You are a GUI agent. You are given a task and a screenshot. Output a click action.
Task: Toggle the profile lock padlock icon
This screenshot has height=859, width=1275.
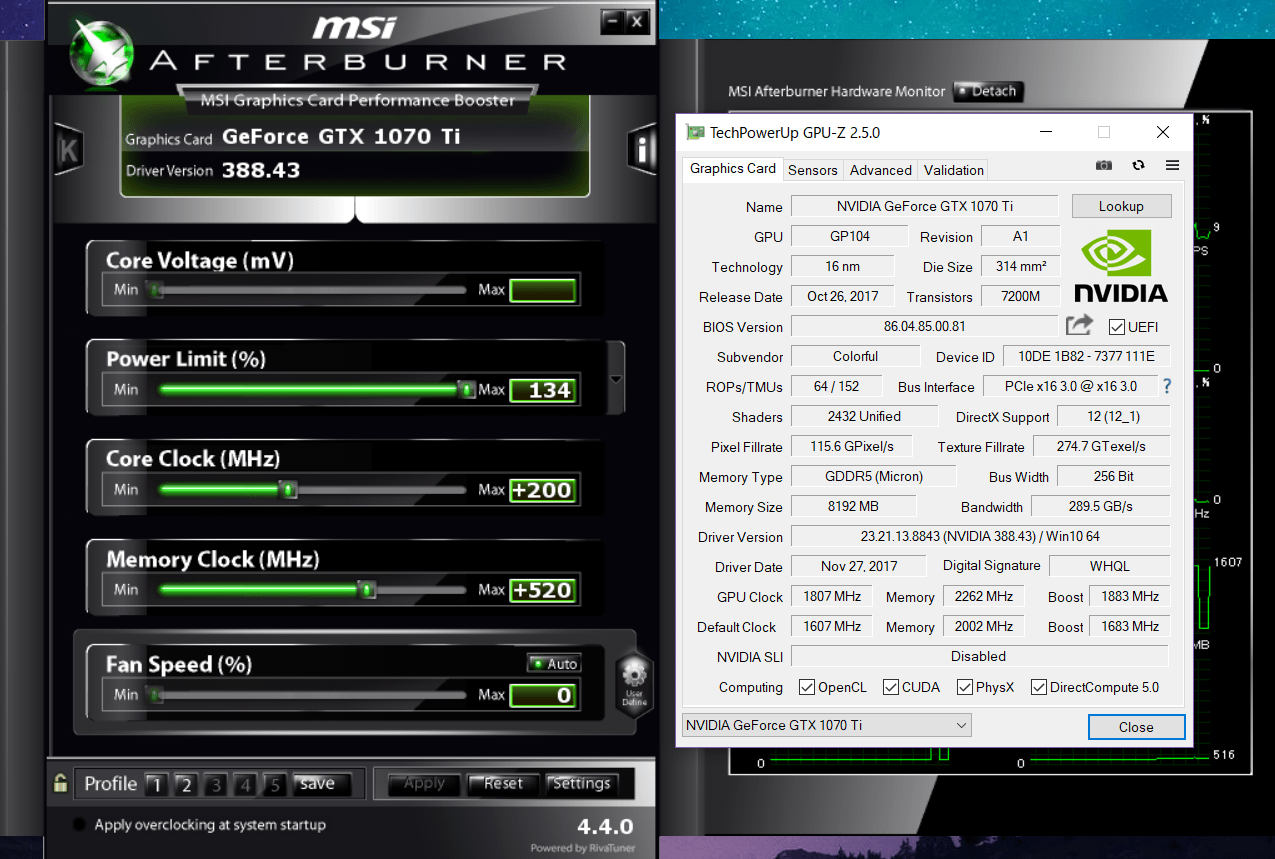pyautogui.click(x=60, y=784)
